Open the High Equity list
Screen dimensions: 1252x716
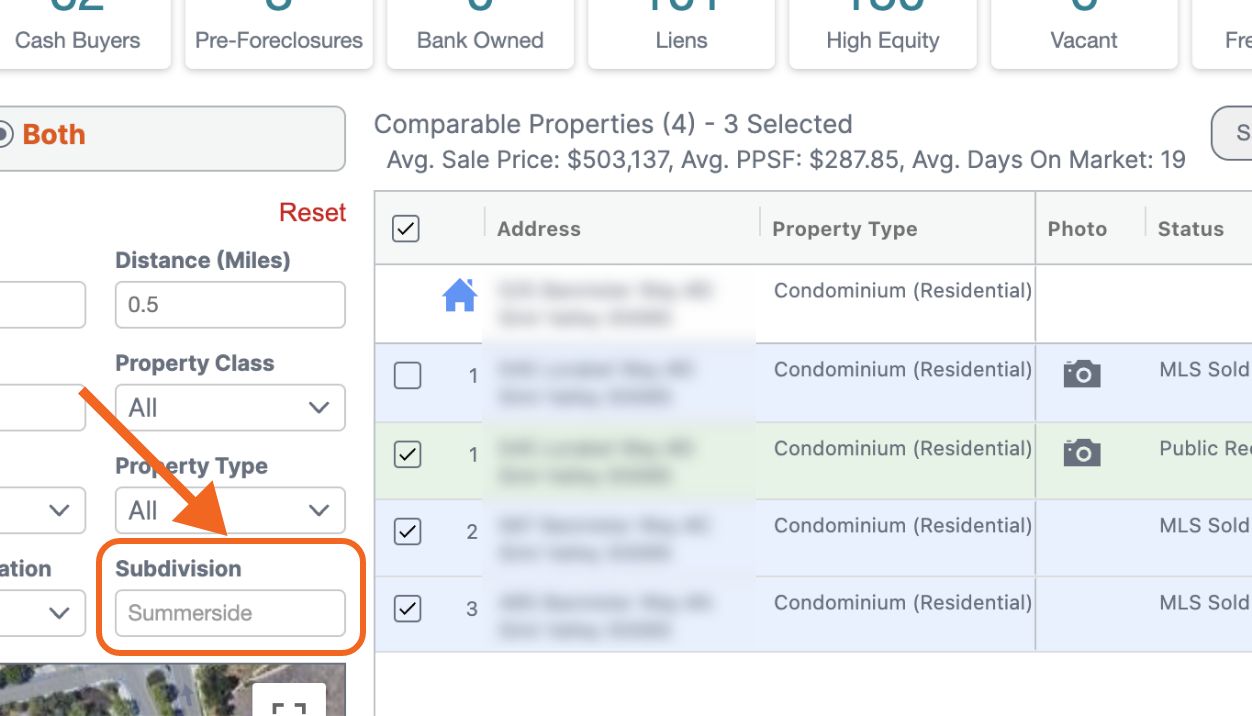tap(883, 40)
